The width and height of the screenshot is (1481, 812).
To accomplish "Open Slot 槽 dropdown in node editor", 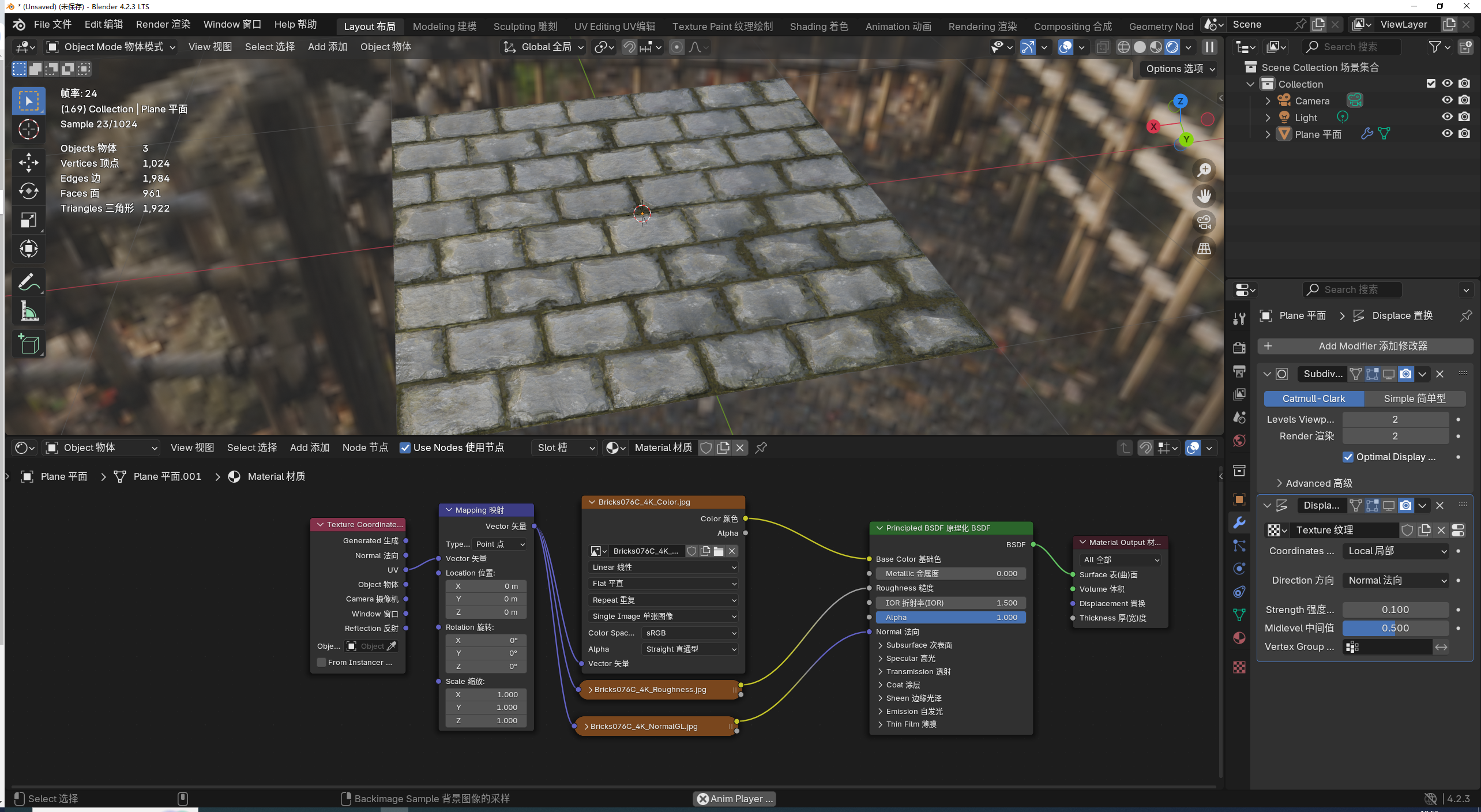I will pyautogui.click(x=563, y=448).
